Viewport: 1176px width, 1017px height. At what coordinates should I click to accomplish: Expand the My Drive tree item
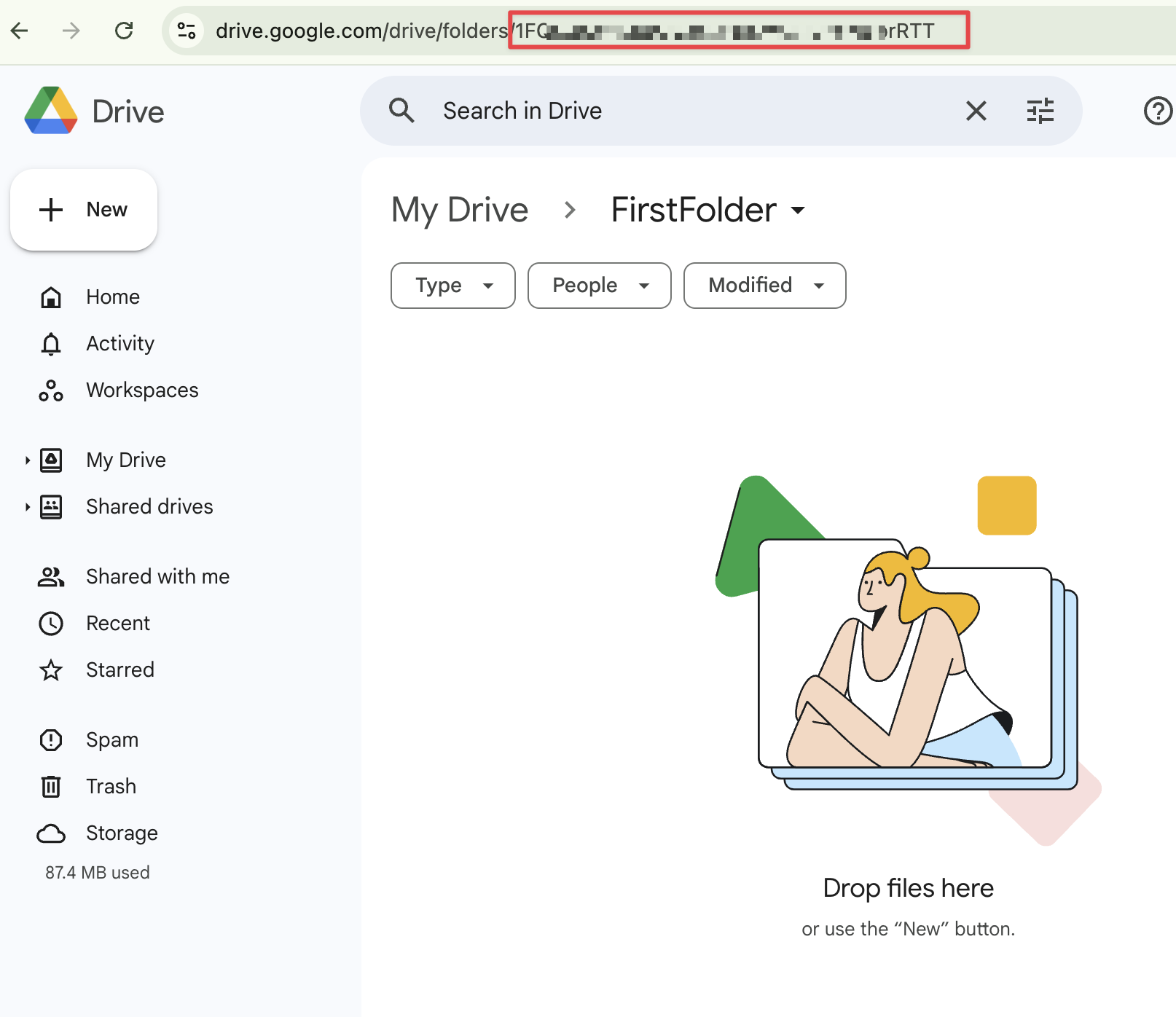pyautogui.click(x=28, y=460)
